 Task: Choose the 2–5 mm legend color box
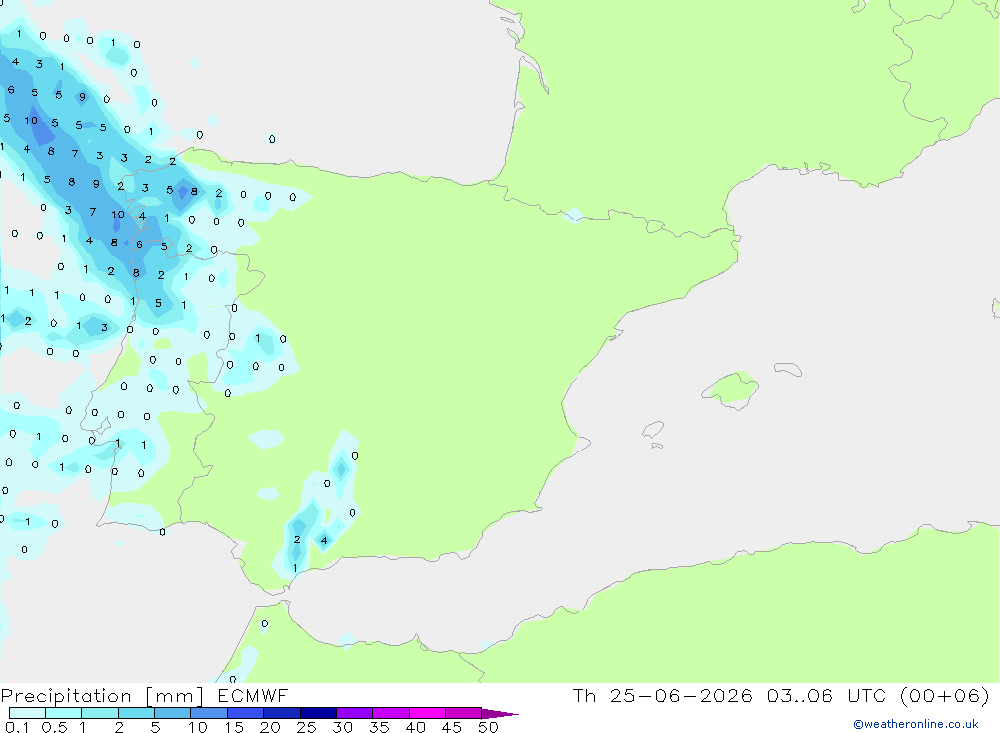coord(136,713)
